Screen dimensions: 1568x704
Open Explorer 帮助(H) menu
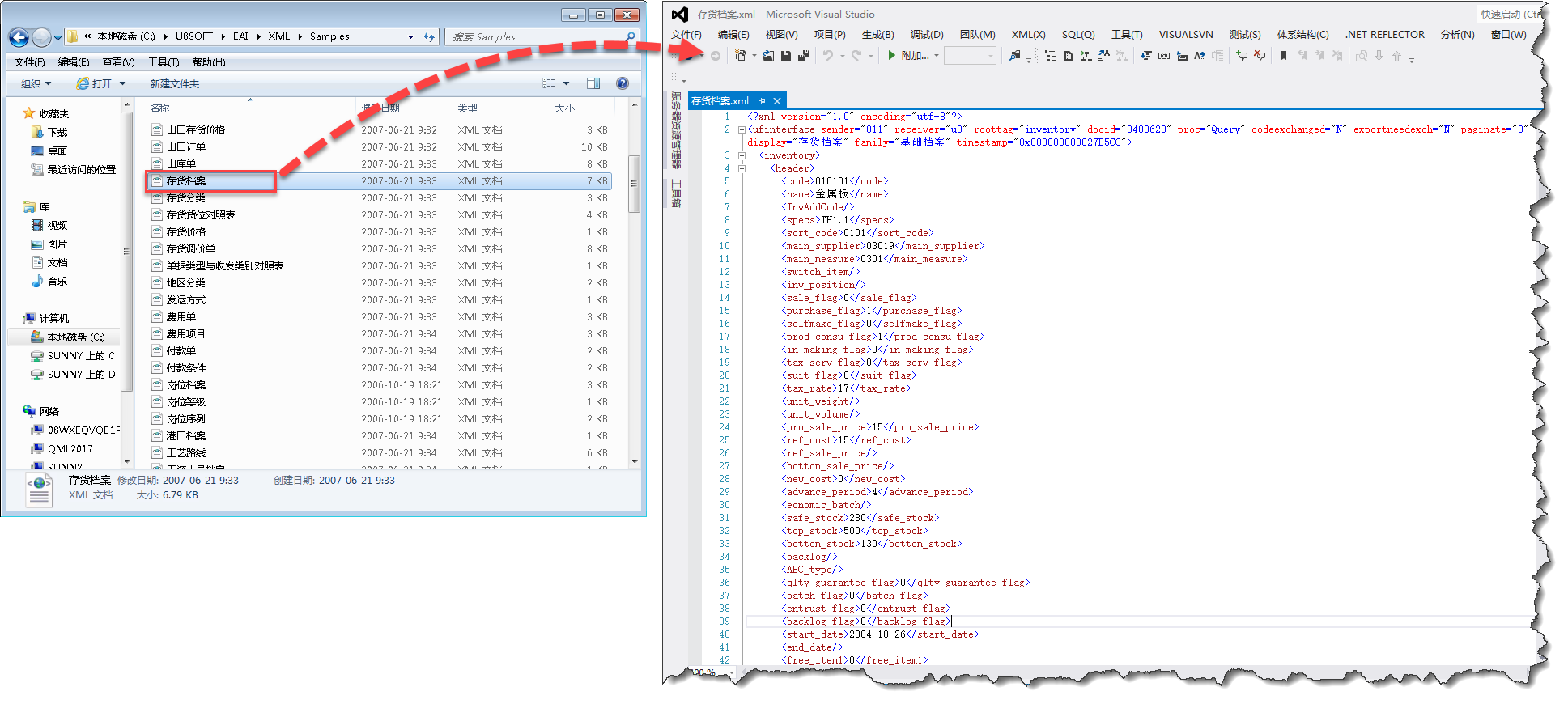pos(209,62)
